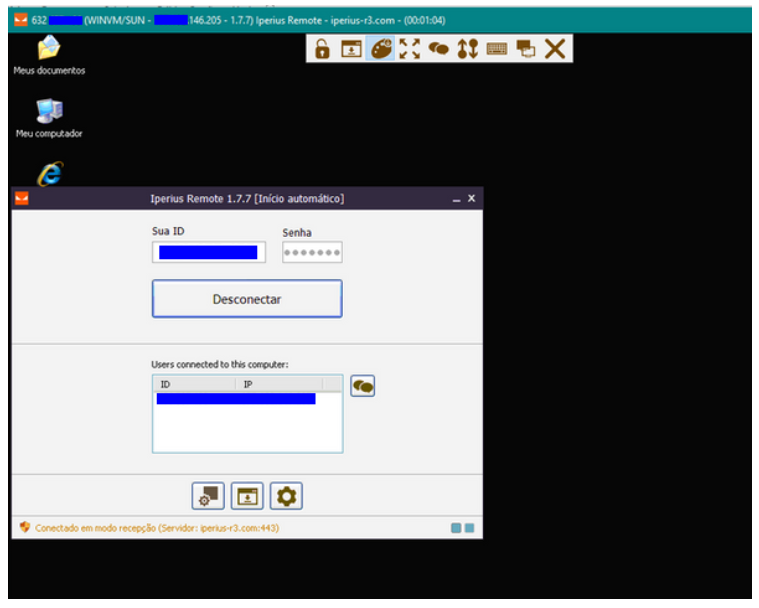The width and height of the screenshot is (759, 608).
Task: Toggle full screen arrows icon
Action: pyautogui.click(x=410, y=49)
